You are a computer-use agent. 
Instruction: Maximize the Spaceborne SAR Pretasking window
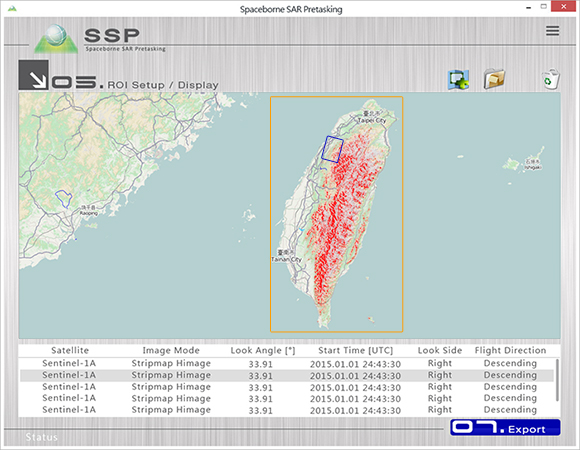(x=543, y=7)
